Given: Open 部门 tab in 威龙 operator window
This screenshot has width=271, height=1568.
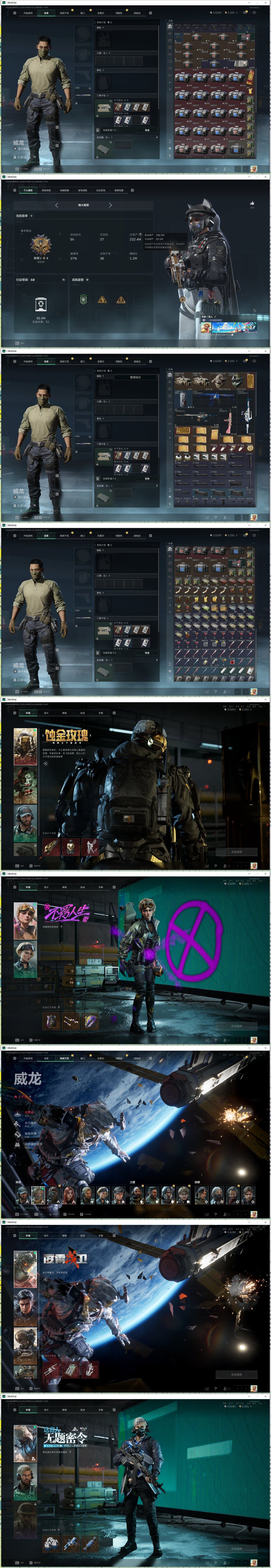Looking at the screenshot, I should point(83,1058).
